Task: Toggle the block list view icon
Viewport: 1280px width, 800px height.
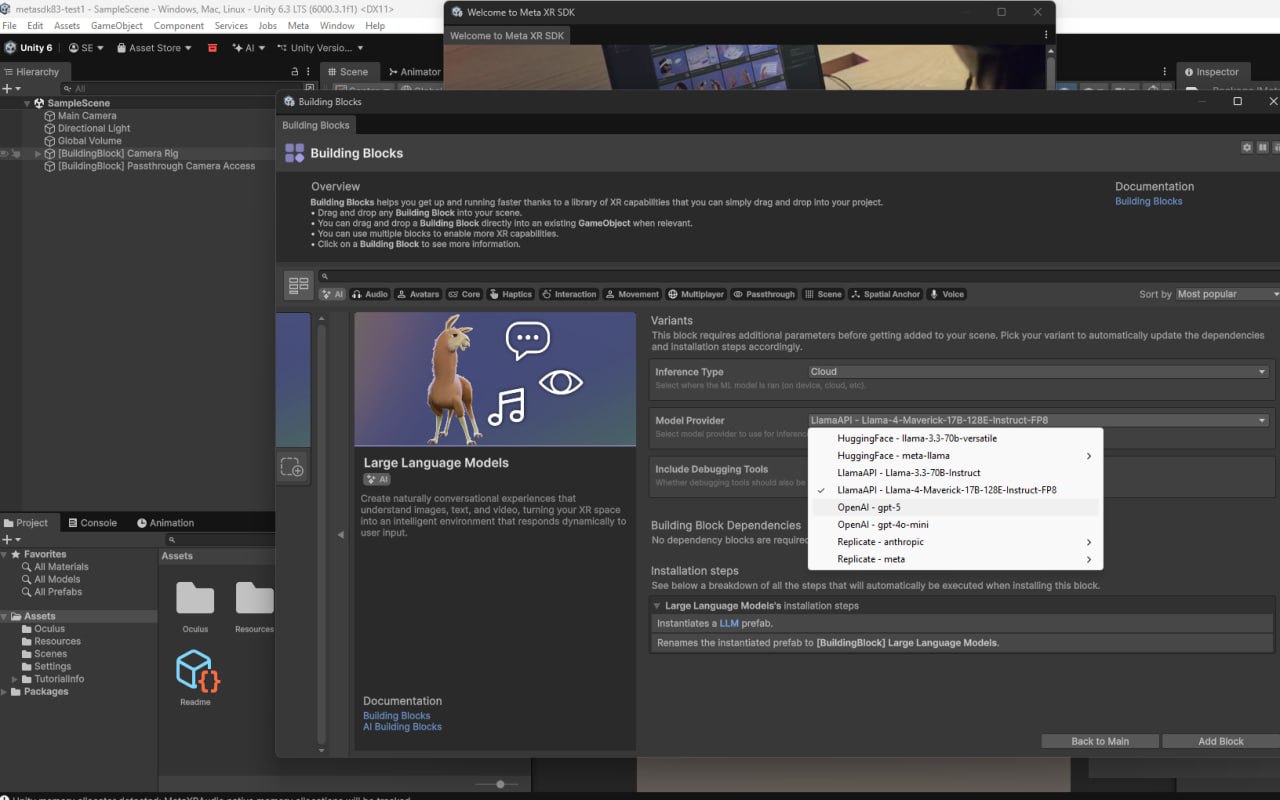Action: tap(298, 285)
